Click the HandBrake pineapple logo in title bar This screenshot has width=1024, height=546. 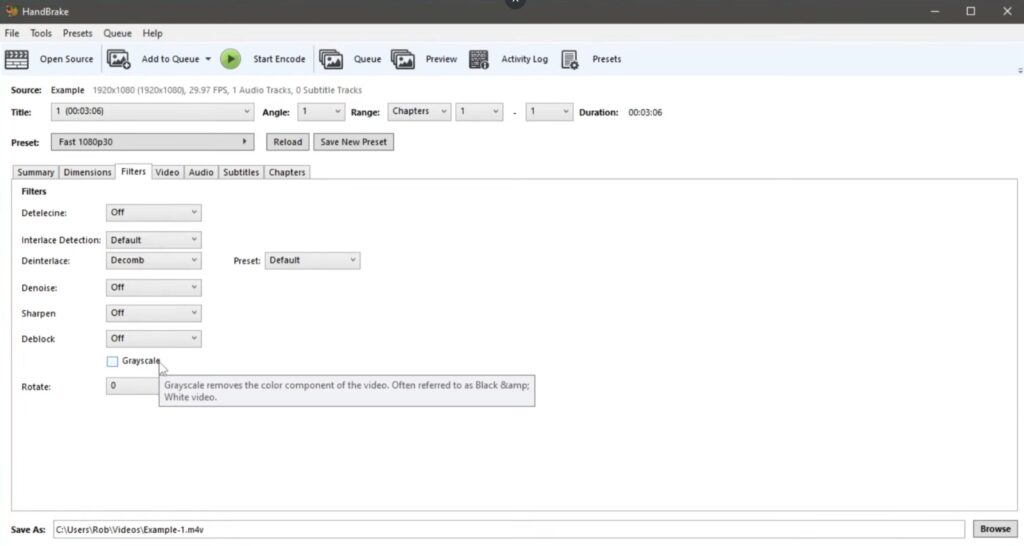(x=11, y=11)
